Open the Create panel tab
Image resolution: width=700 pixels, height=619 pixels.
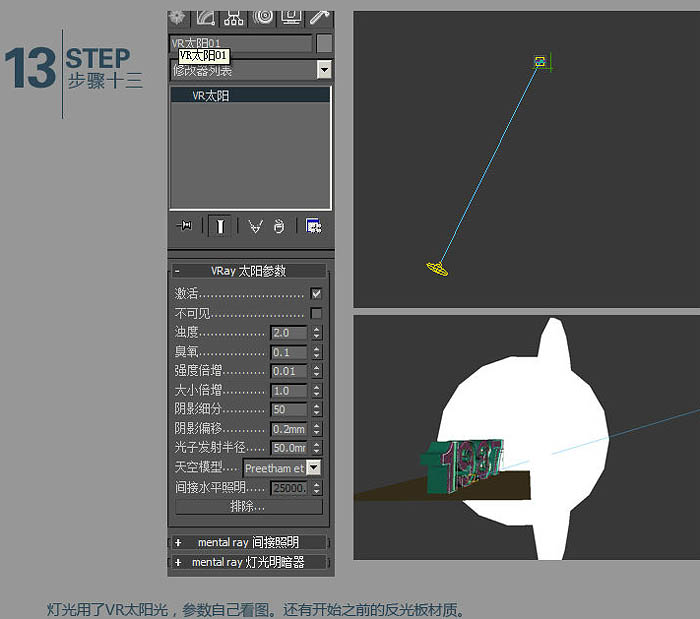pyautogui.click(x=179, y=18)
